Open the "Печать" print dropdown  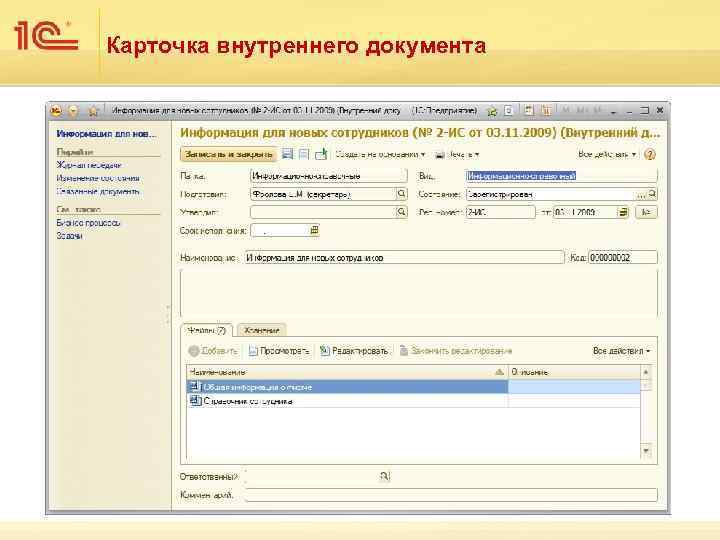coord(457,155)
